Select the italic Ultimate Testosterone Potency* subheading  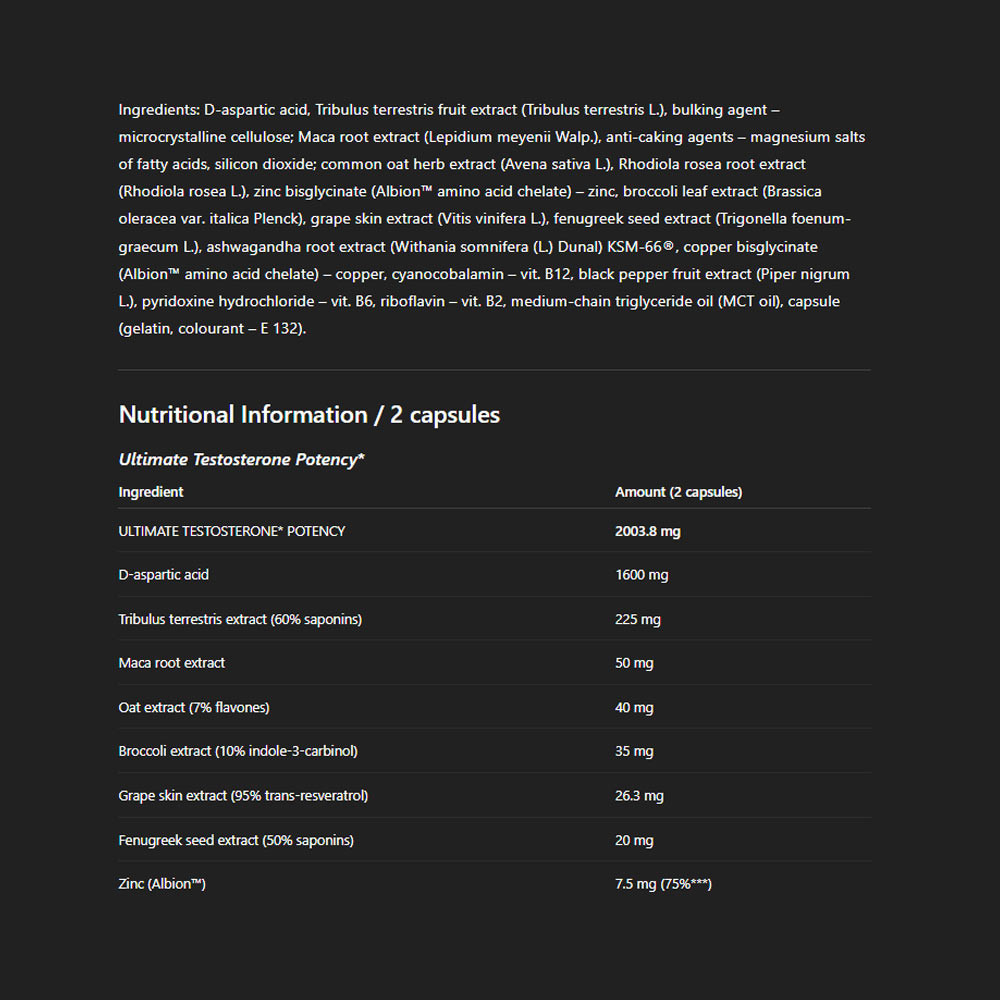point(241,460)
